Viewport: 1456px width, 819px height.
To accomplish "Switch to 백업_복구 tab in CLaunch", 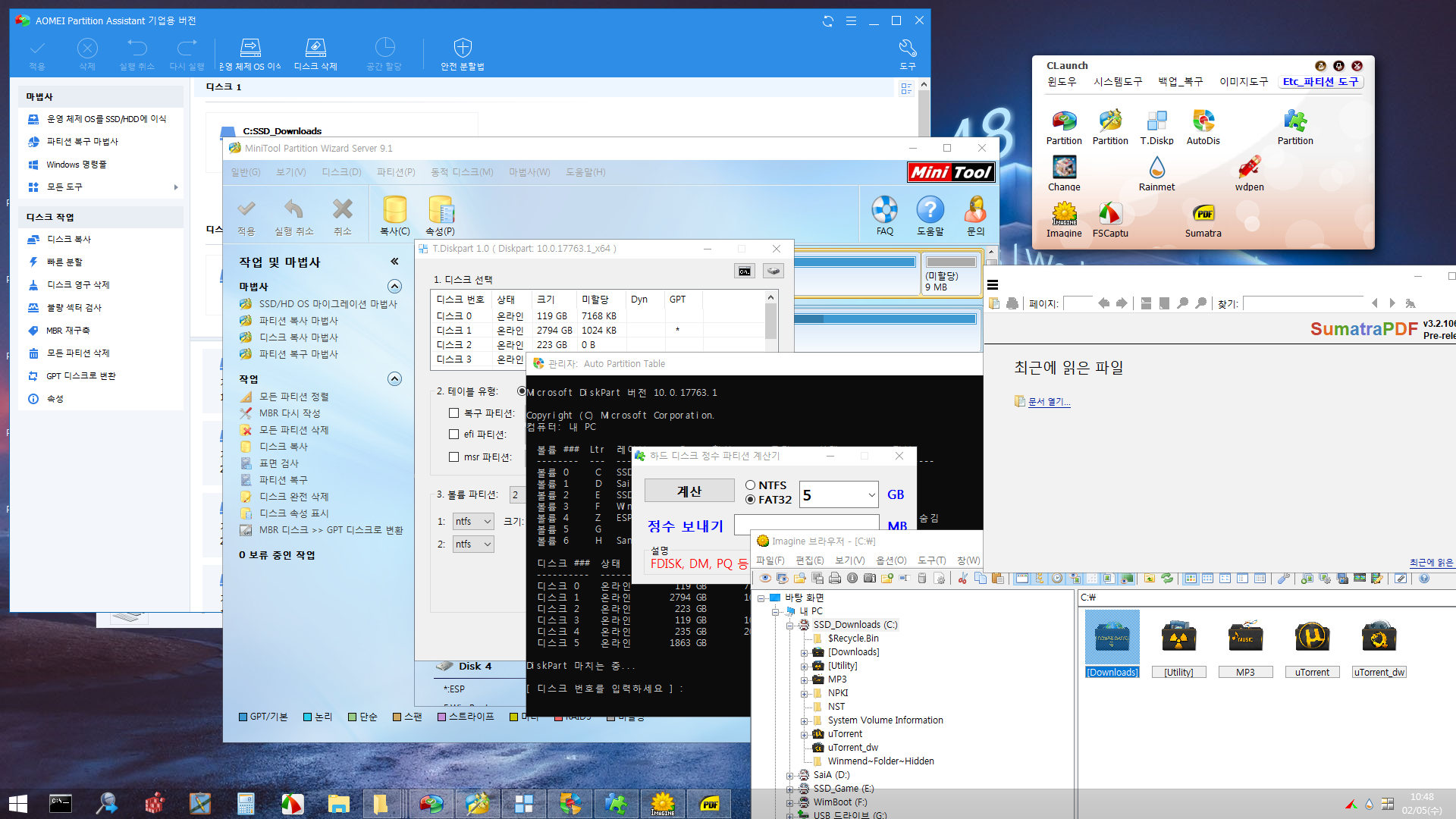I will (x=1181, y=82).
